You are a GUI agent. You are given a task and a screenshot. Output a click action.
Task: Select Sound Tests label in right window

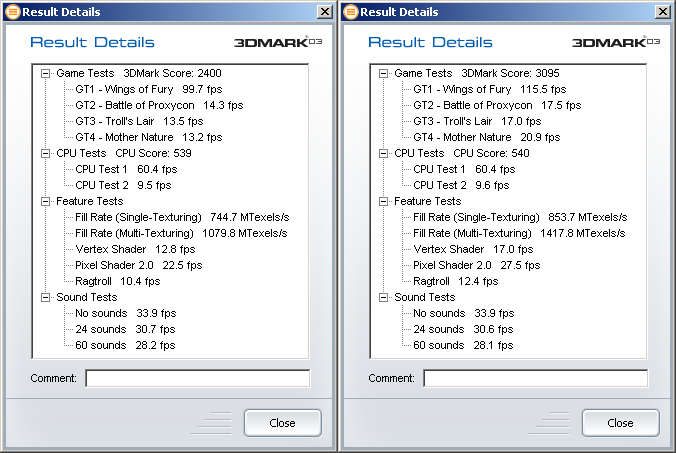425,297
